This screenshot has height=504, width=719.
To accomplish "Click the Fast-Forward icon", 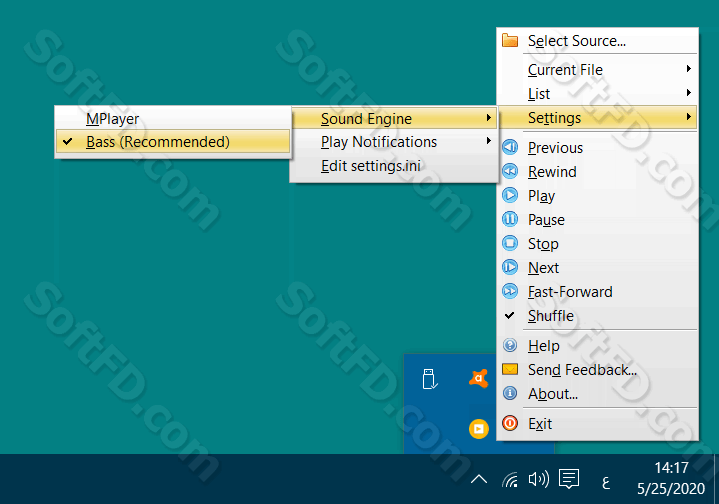I will pos(510,291).
